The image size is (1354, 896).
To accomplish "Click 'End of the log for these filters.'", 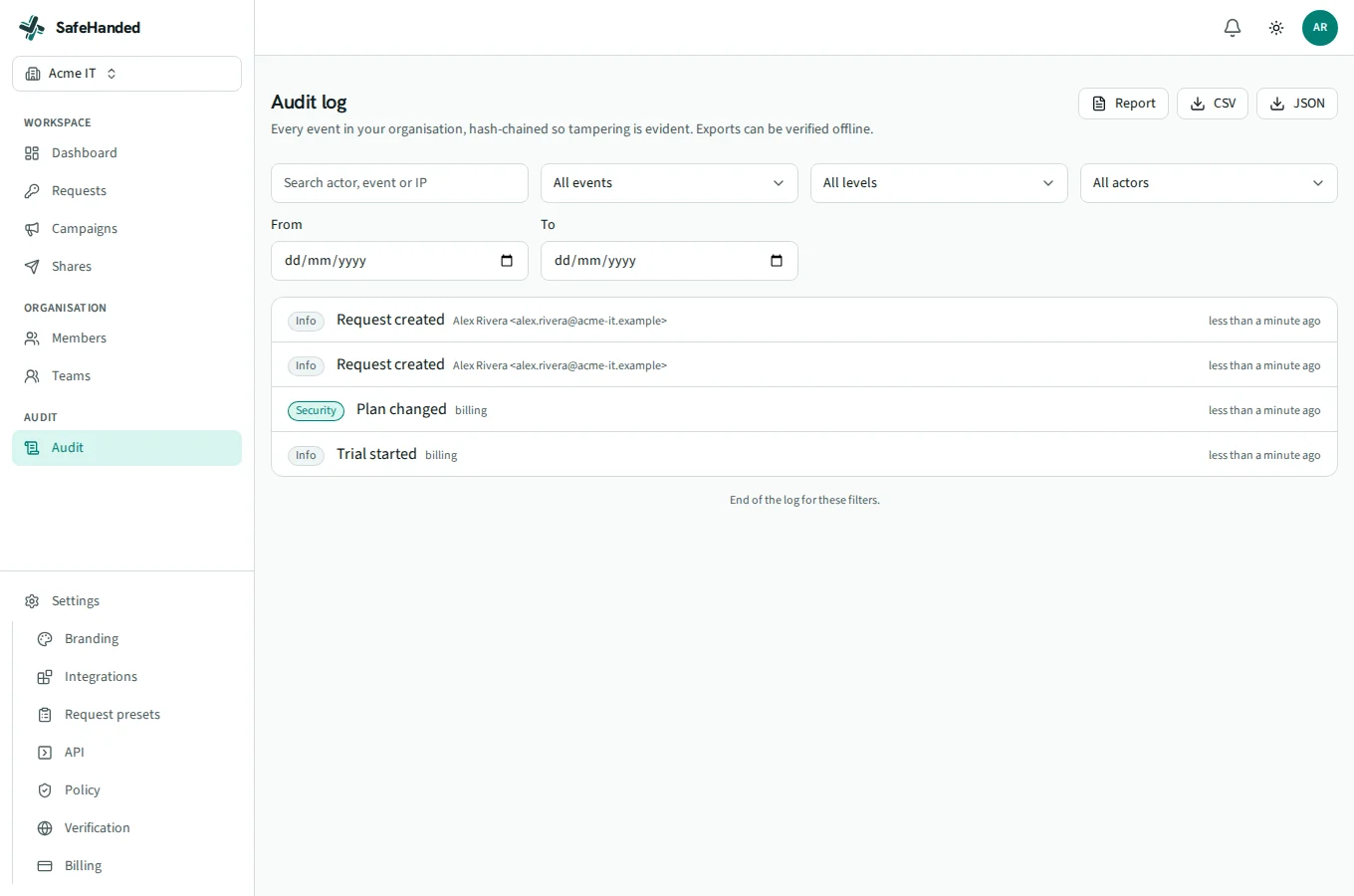I will pyautogui.click(x=804, y=500).
